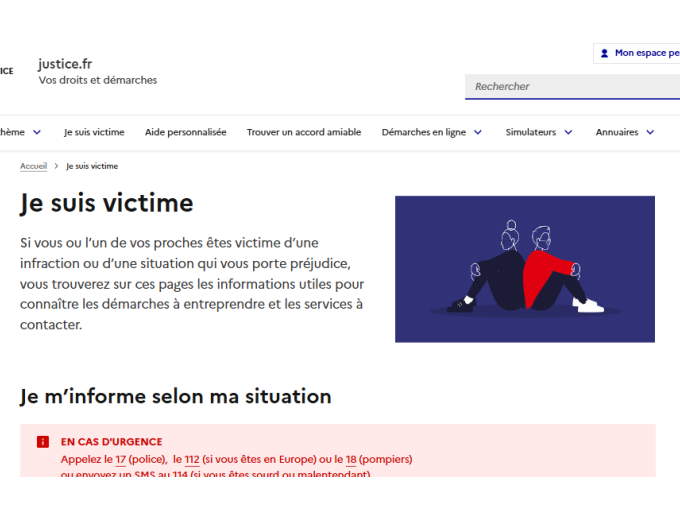Open the Annuaires menu label

(617, 132)
